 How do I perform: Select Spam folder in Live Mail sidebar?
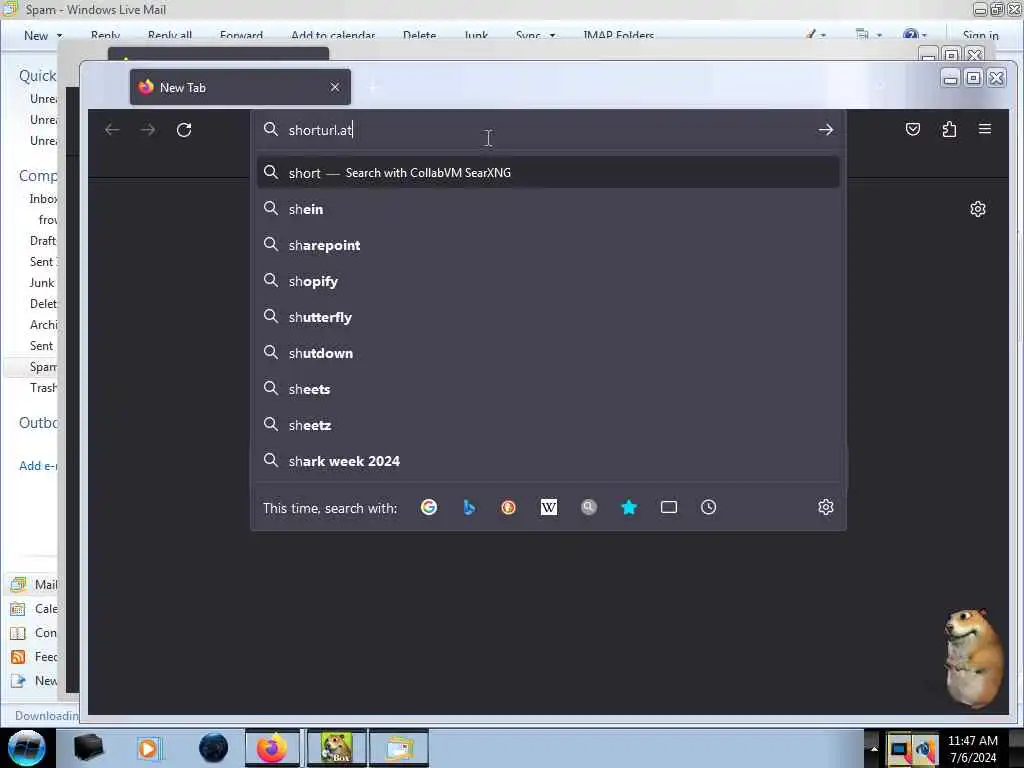(x=43, y=366)
